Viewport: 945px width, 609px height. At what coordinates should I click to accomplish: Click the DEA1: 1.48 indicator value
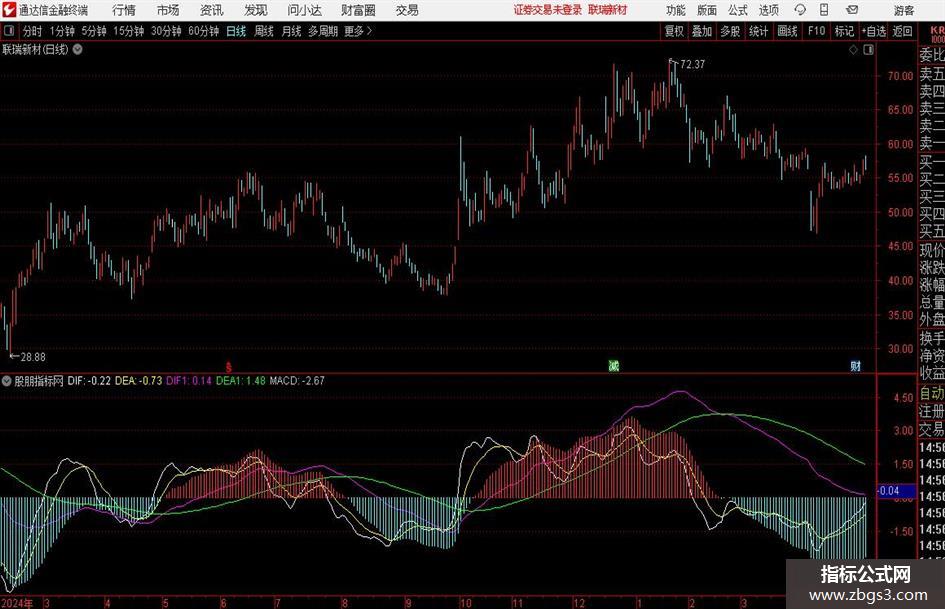coord(240,381)
